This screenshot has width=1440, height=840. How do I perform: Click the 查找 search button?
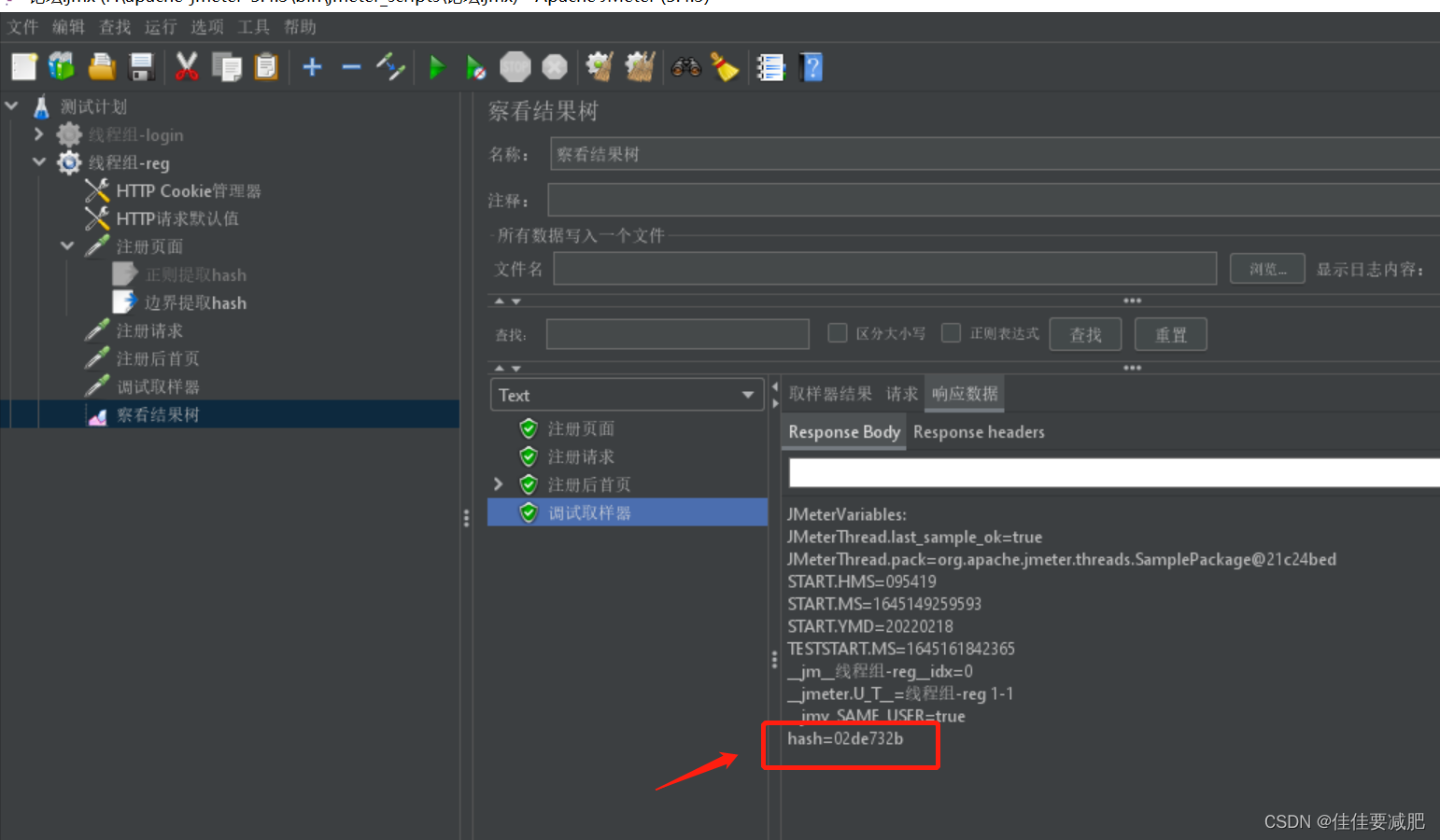click(x=1085, y=334)
